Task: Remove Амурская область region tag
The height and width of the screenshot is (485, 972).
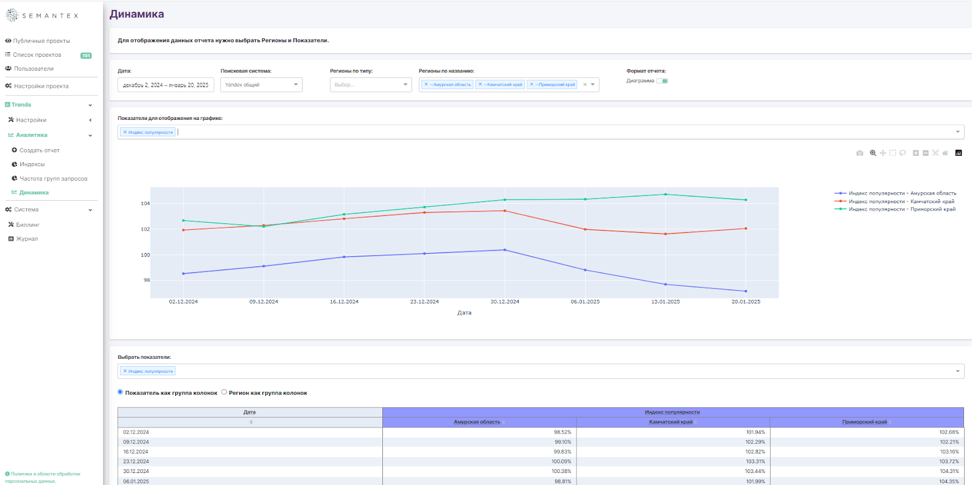Action: [426, 85]
